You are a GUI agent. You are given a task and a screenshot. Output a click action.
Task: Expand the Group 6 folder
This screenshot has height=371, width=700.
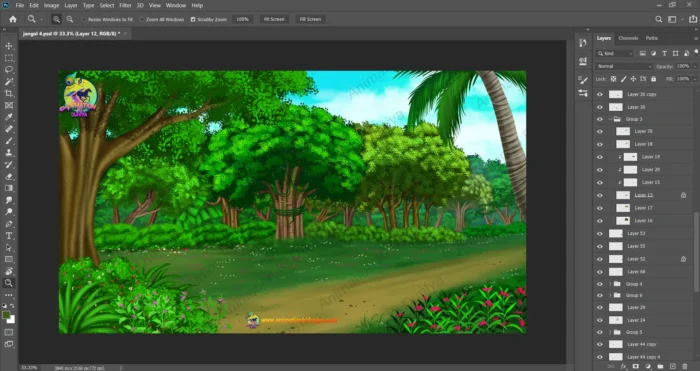point(610,295)
